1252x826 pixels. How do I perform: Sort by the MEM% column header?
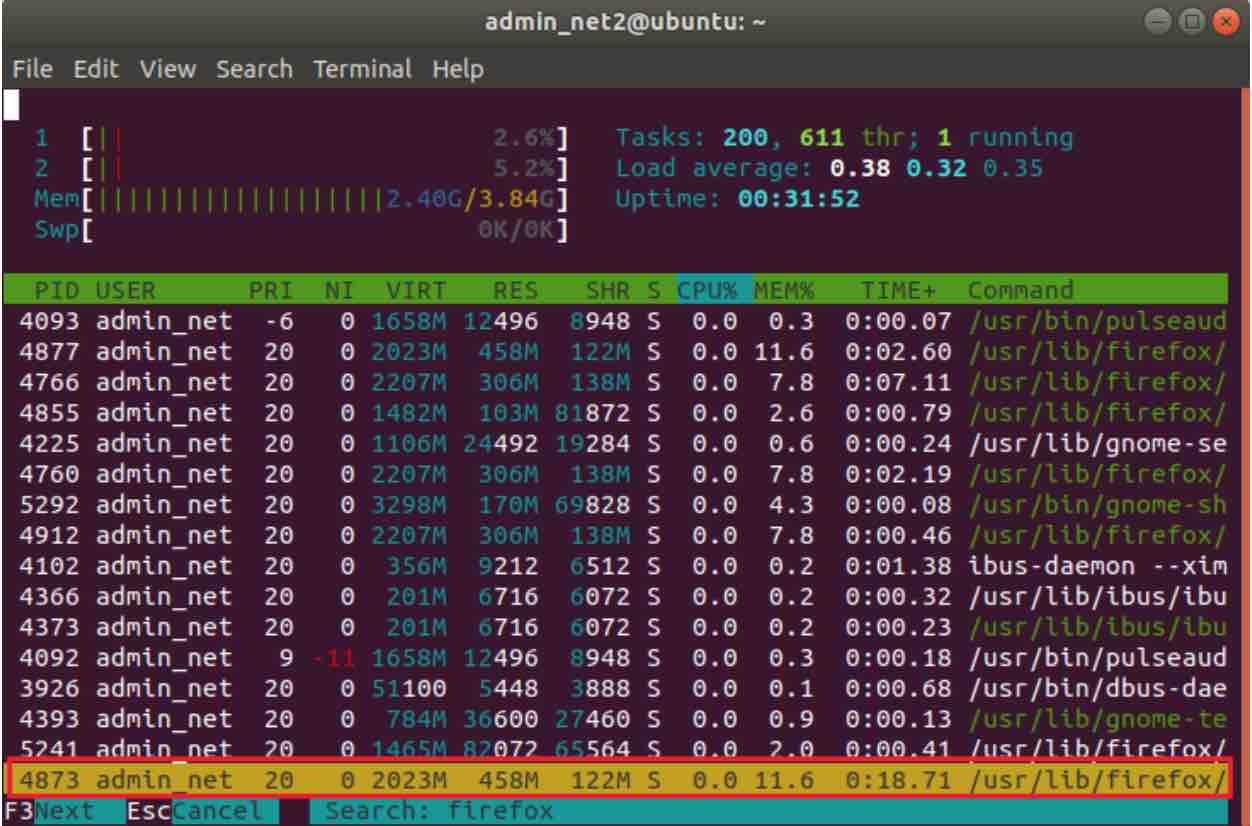pos(784,292)
